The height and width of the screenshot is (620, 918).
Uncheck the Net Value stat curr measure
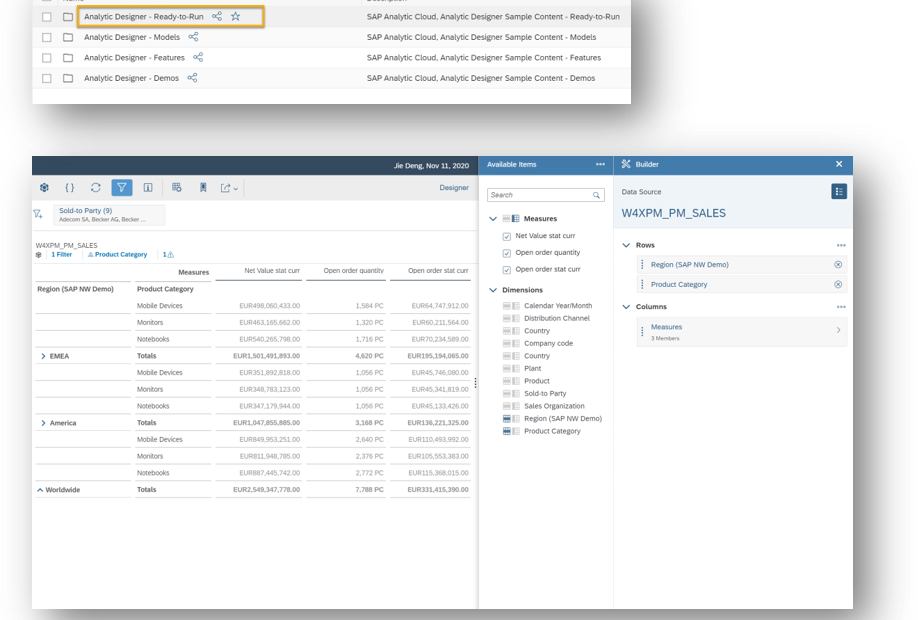(x=506, y=237)
